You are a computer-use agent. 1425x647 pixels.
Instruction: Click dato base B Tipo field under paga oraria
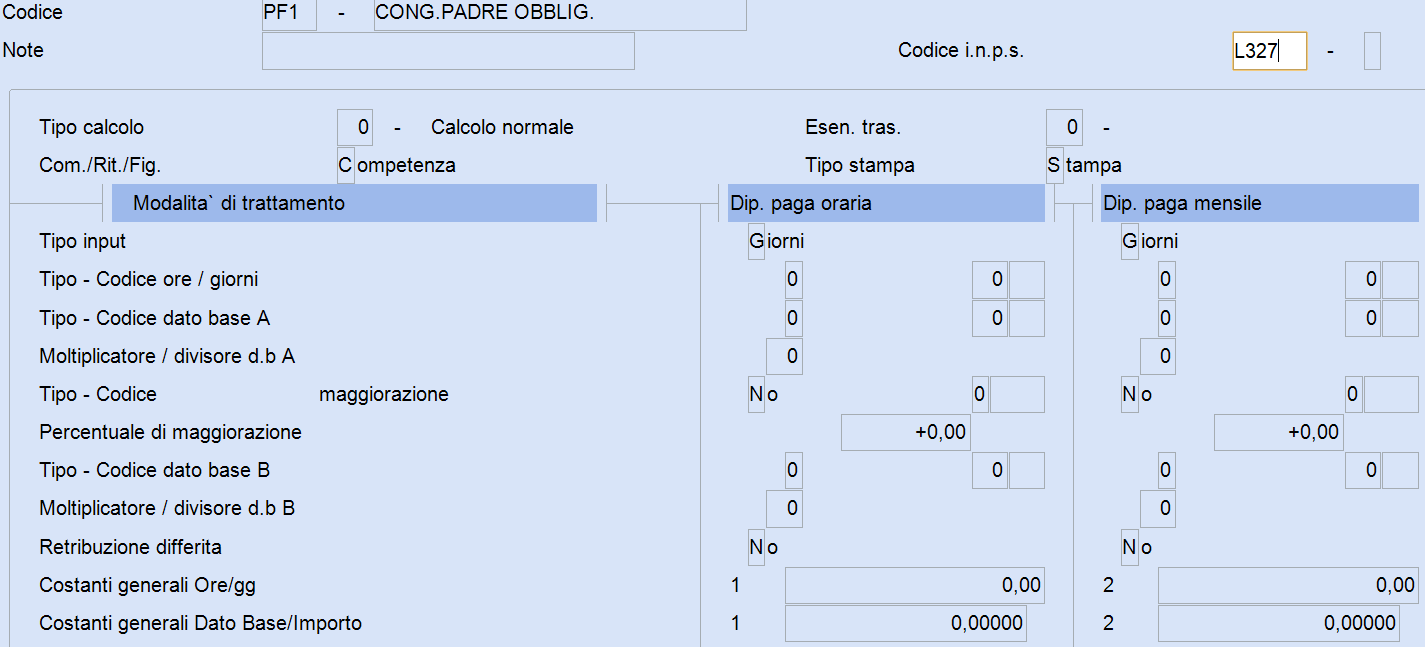coord(793,470)
